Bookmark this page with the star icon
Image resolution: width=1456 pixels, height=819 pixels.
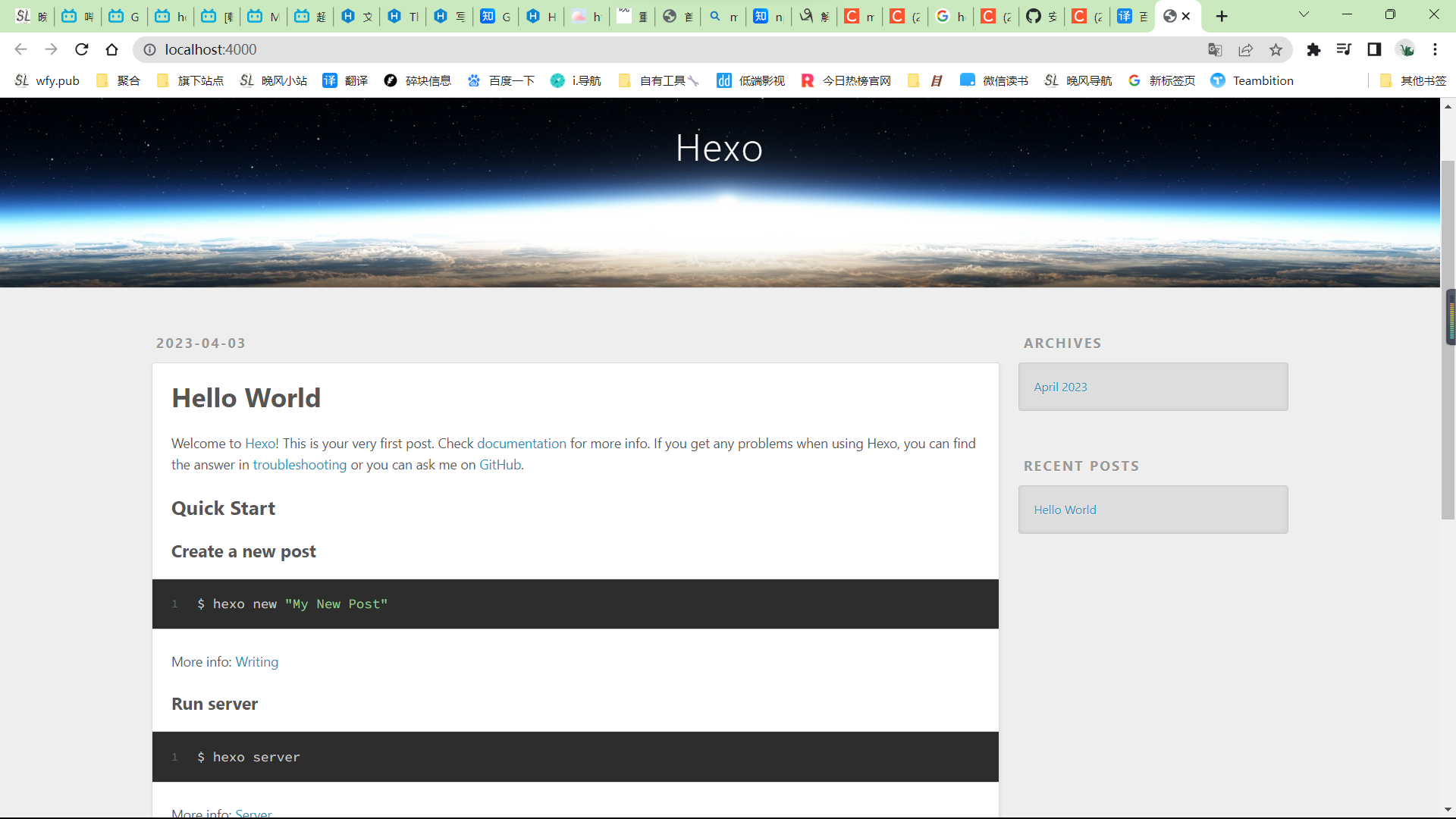pyautogui.click(x=1276, y=49)
